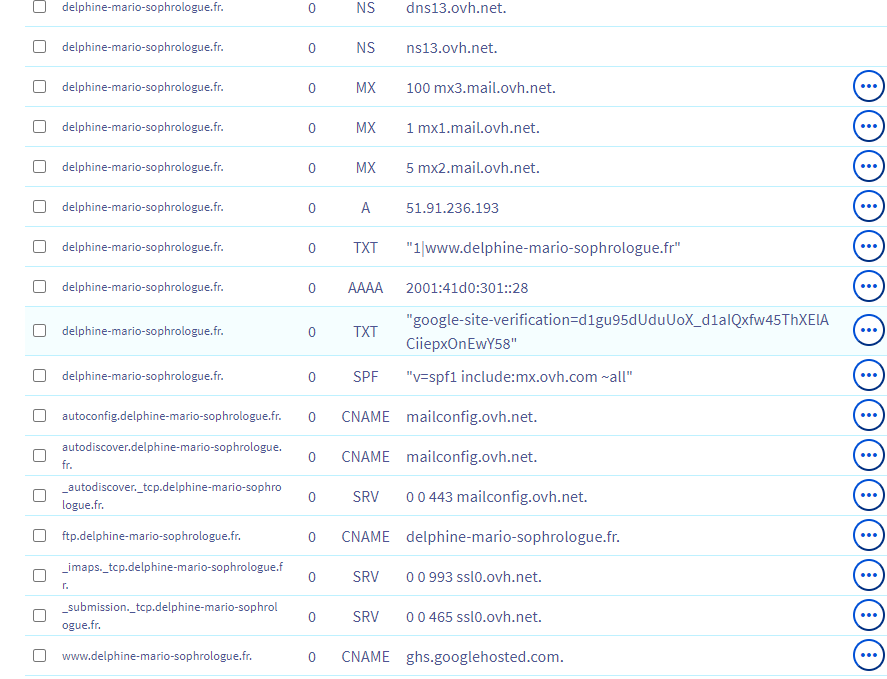Open actions menu for SPF v=spf1 record
Image resolution: width=887 pixels, height=679 pixels.
(868, 376)
